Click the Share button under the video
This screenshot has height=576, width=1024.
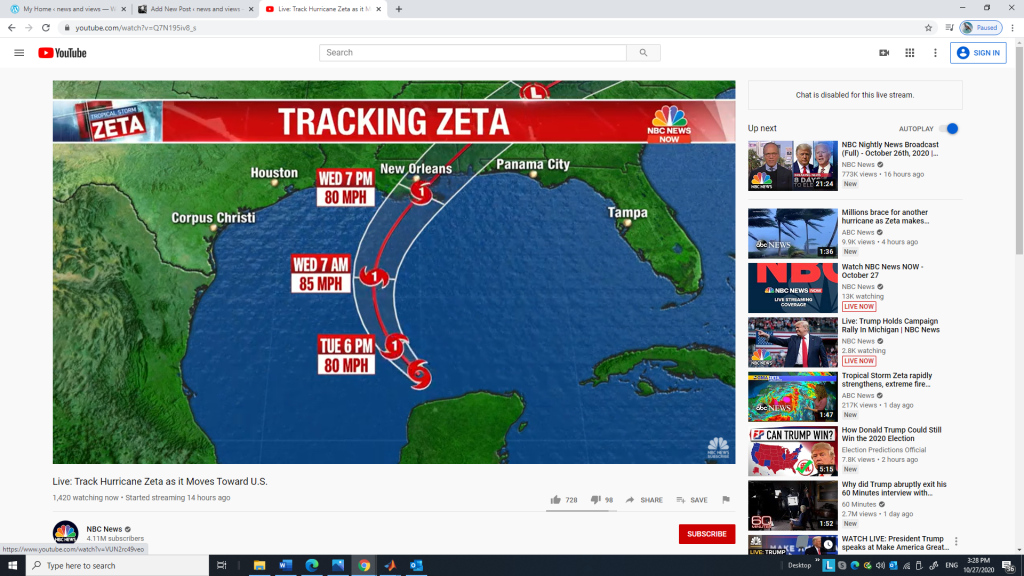(x=644, y=500)
